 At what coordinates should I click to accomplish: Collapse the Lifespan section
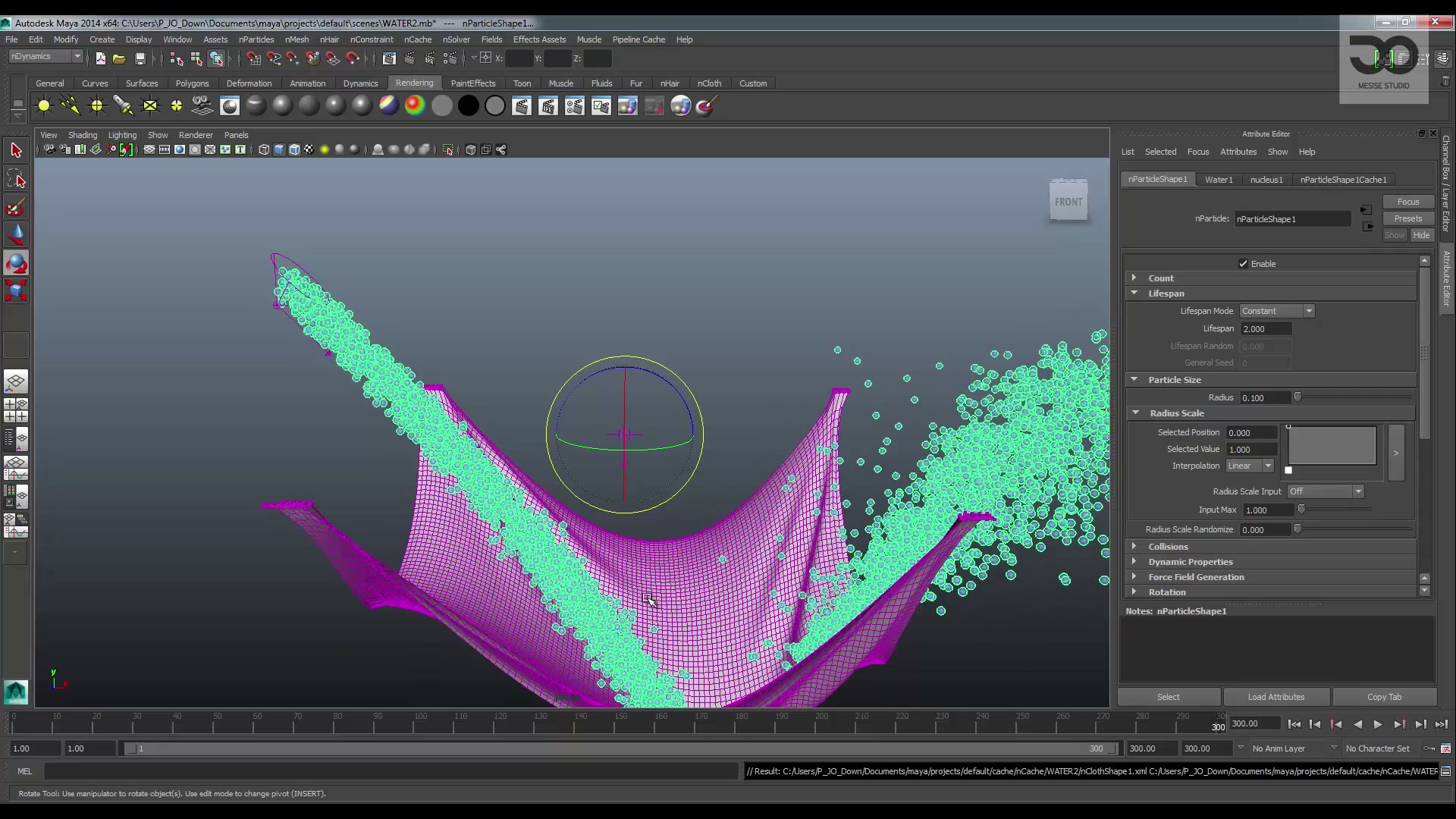1270,293
